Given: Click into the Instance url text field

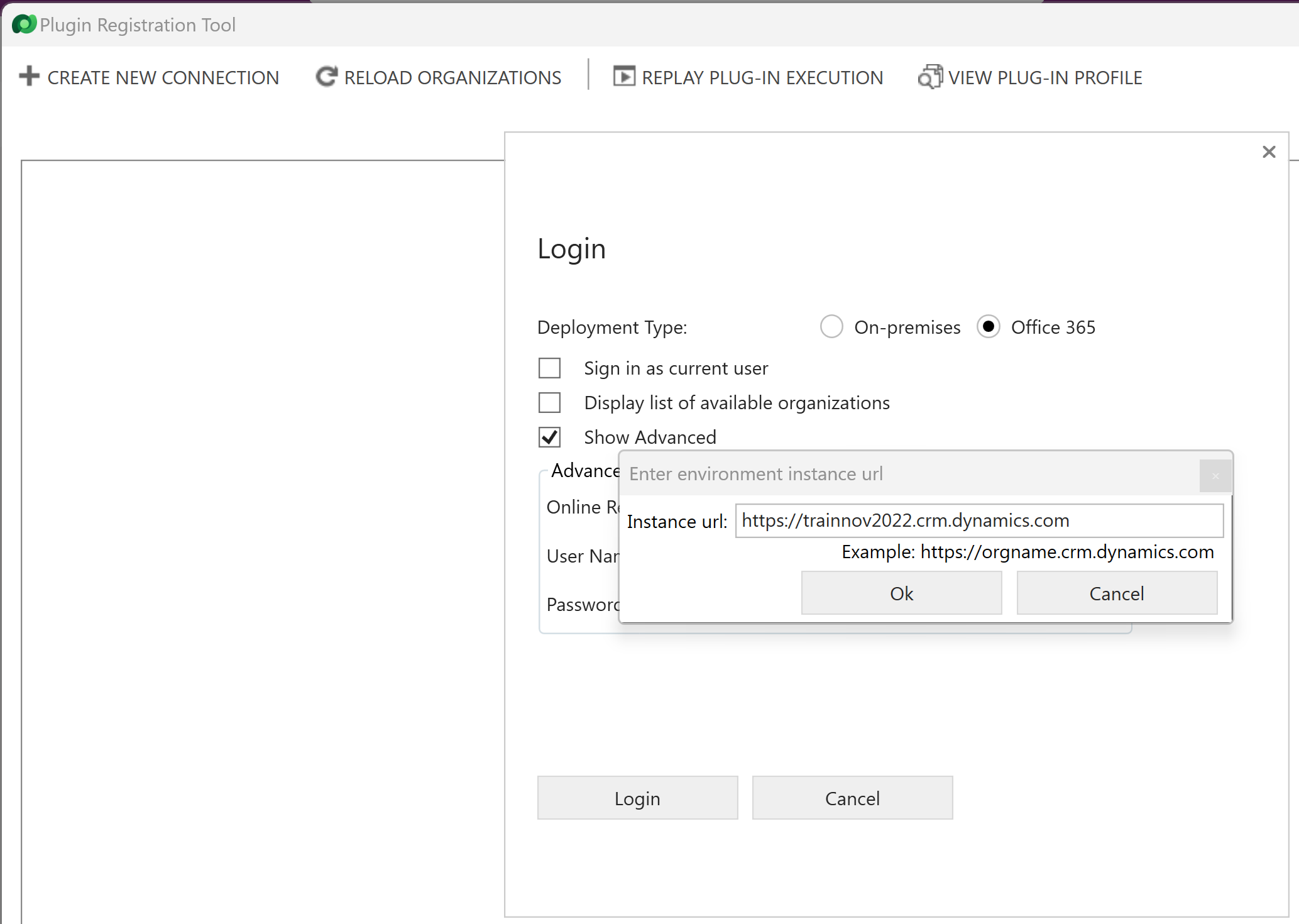Looking at the screenshot, I should point(978,521).
